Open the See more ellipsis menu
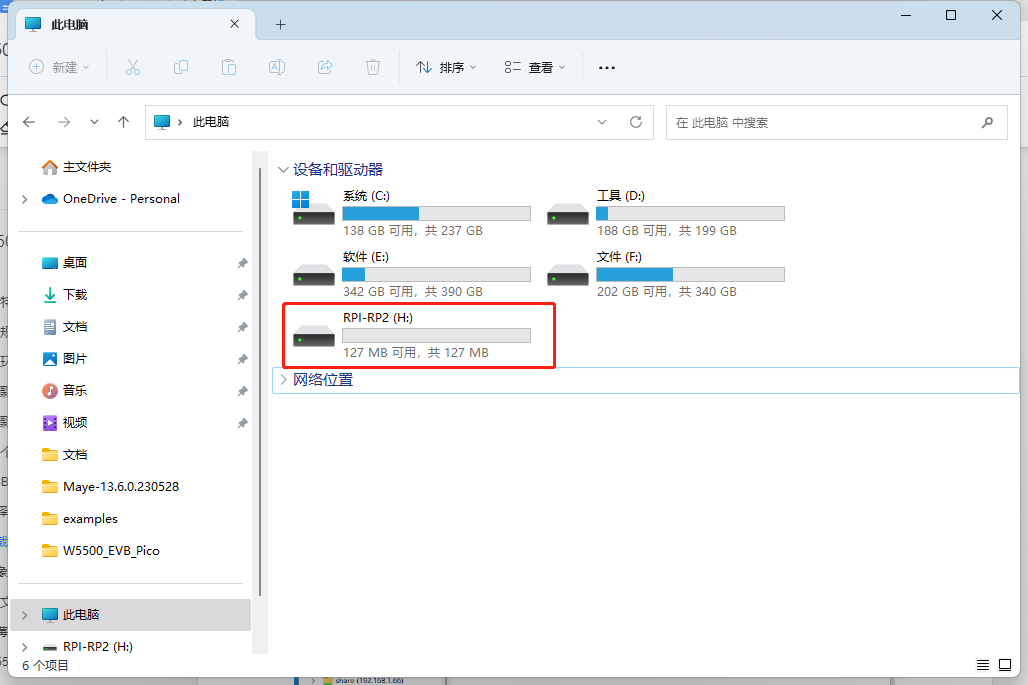The image size is (1028, 685). [606, 67]
